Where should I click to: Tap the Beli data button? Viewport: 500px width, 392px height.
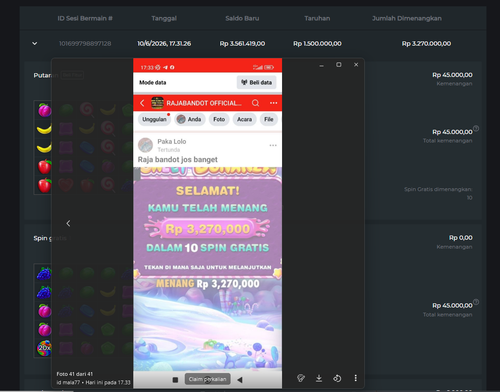pyautogui.click(x=257, y=82)
